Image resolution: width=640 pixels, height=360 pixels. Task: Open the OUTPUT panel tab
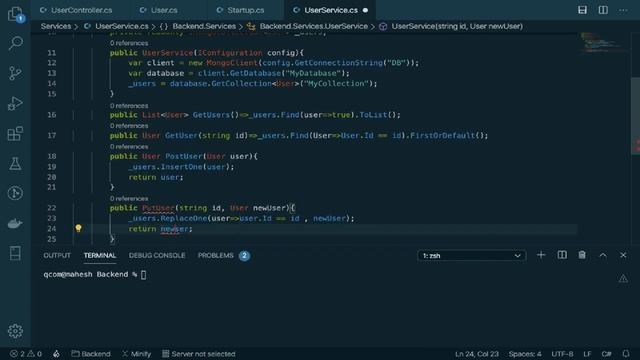57,256
